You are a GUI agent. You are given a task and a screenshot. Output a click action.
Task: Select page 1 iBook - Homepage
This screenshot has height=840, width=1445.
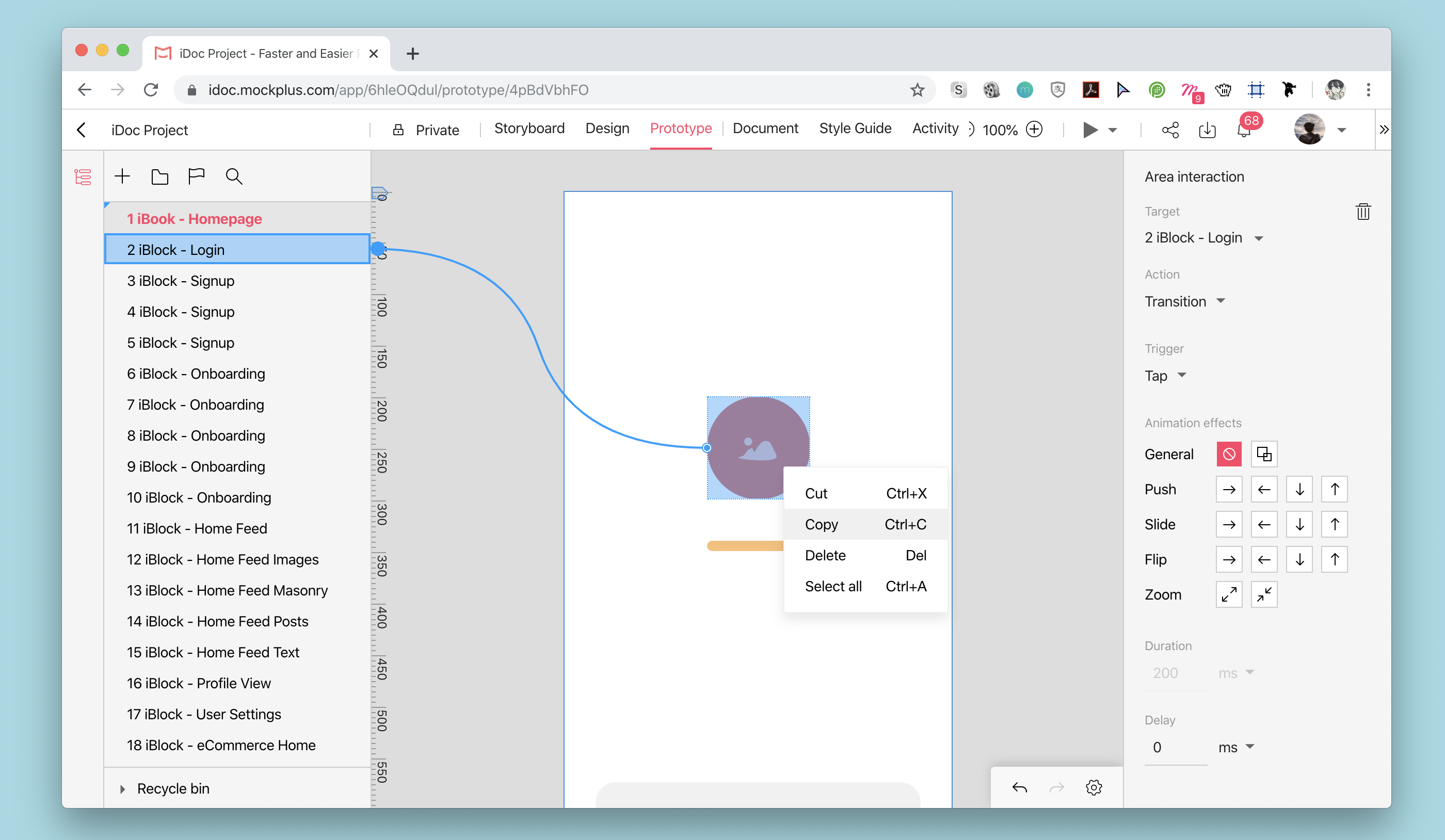(x=237, y=218)
